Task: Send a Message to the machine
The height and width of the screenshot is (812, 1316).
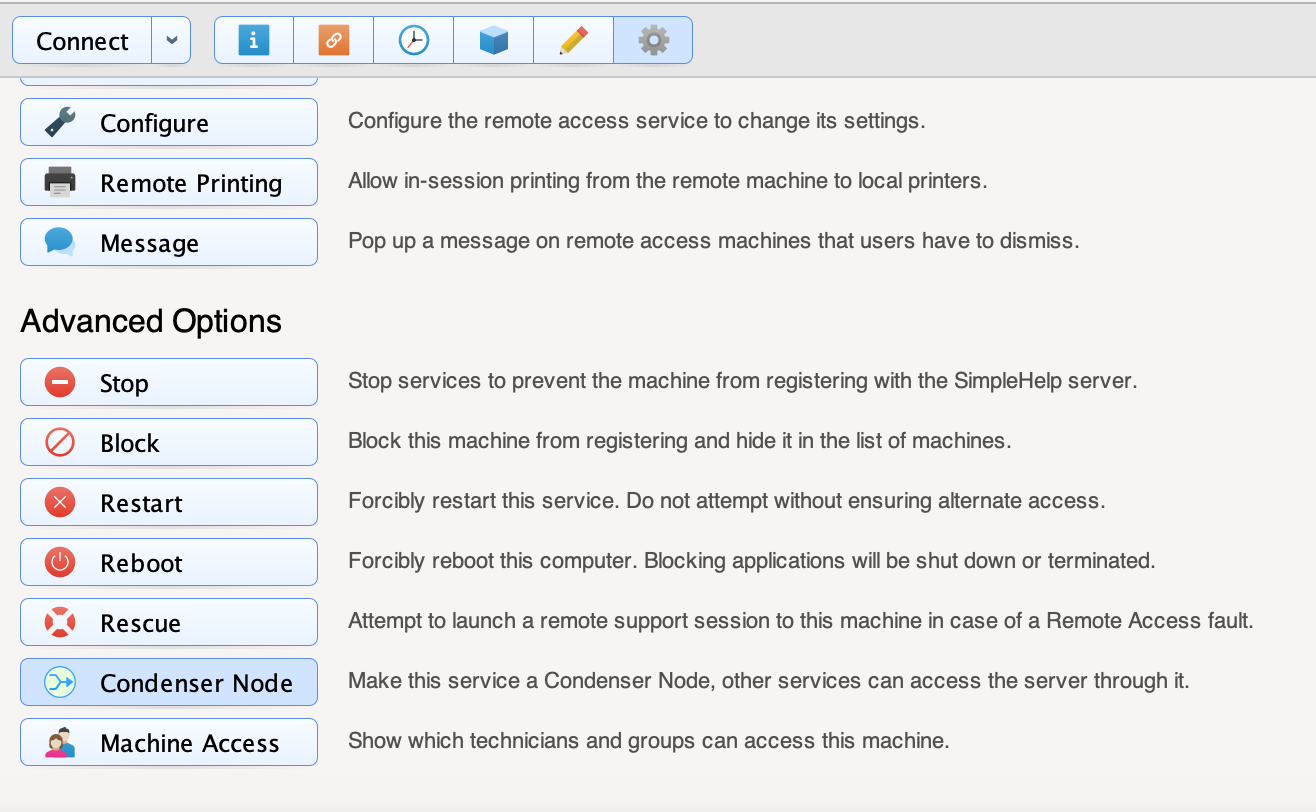Action: [169, 242]
